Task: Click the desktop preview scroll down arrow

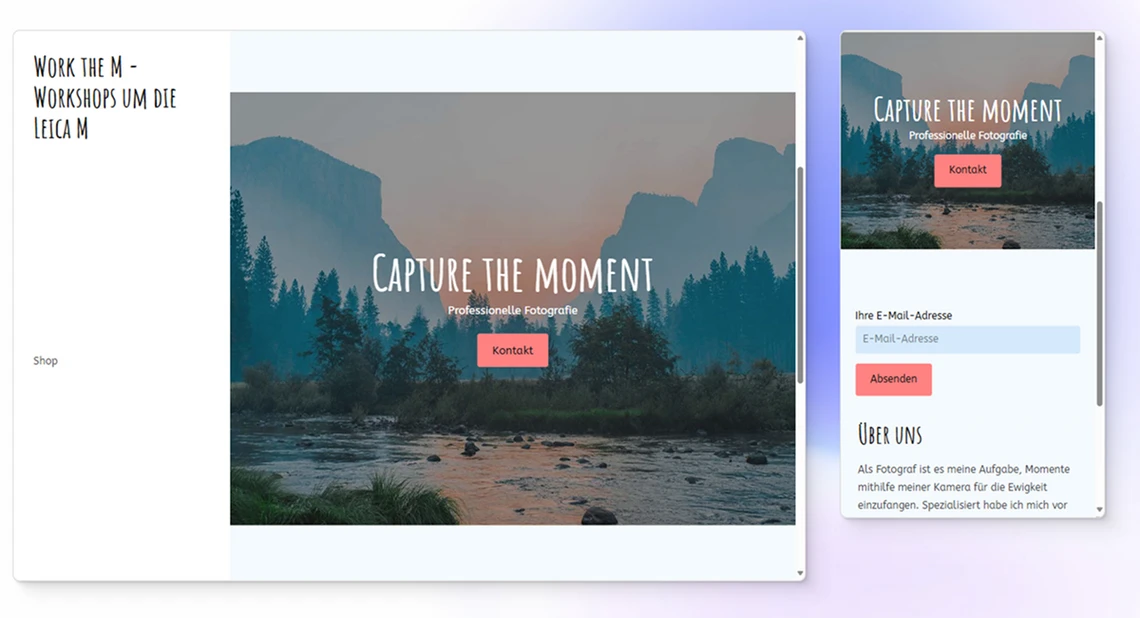Action: pos(800,574)
